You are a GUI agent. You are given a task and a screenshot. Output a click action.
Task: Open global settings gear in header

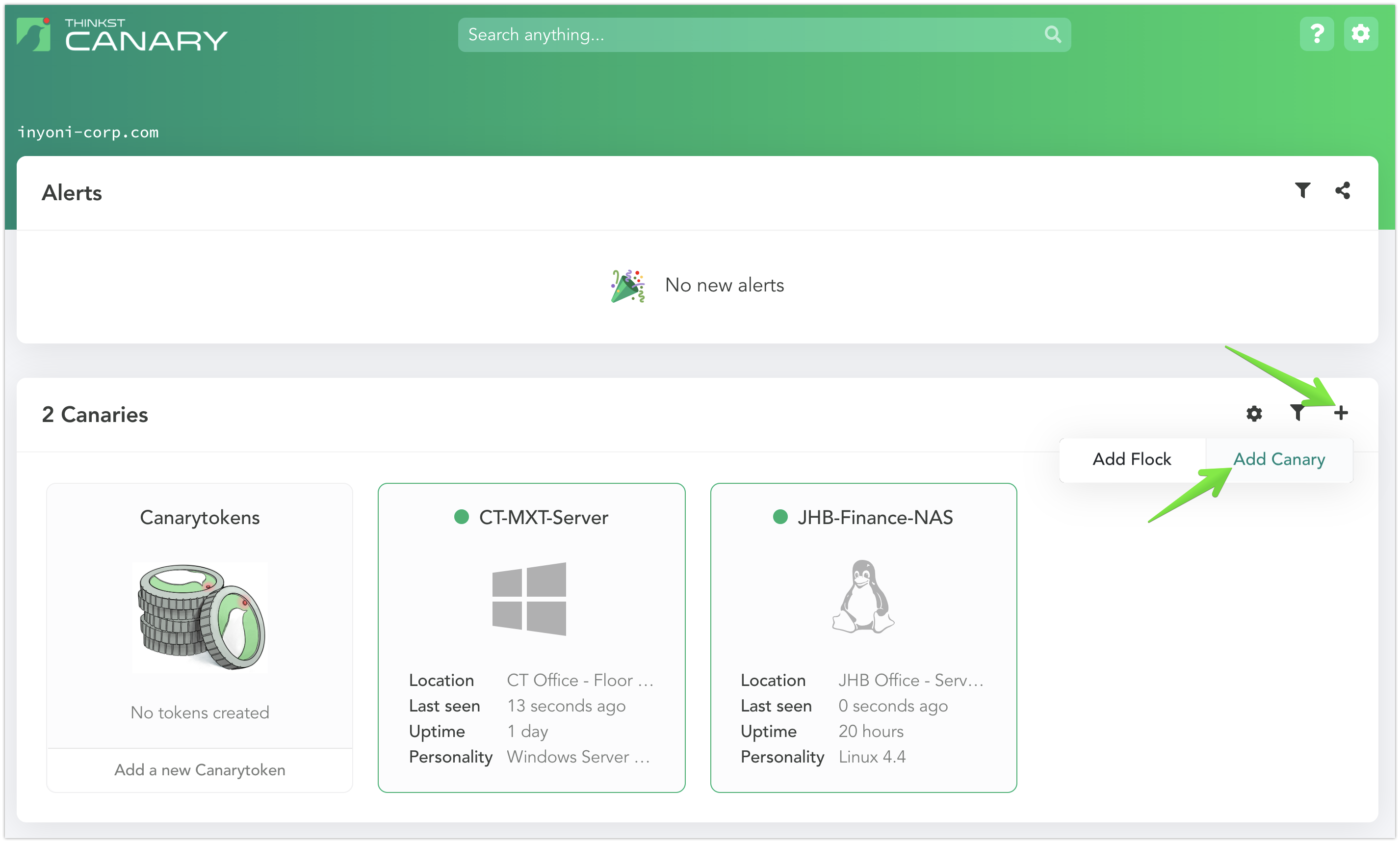click(1360, 34)
